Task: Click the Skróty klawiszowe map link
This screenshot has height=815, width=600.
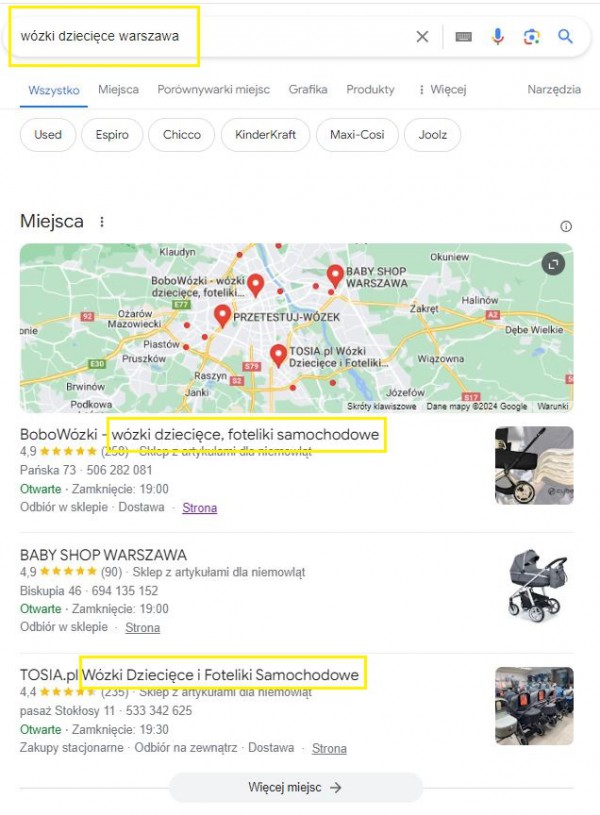Action: point(382,406)
